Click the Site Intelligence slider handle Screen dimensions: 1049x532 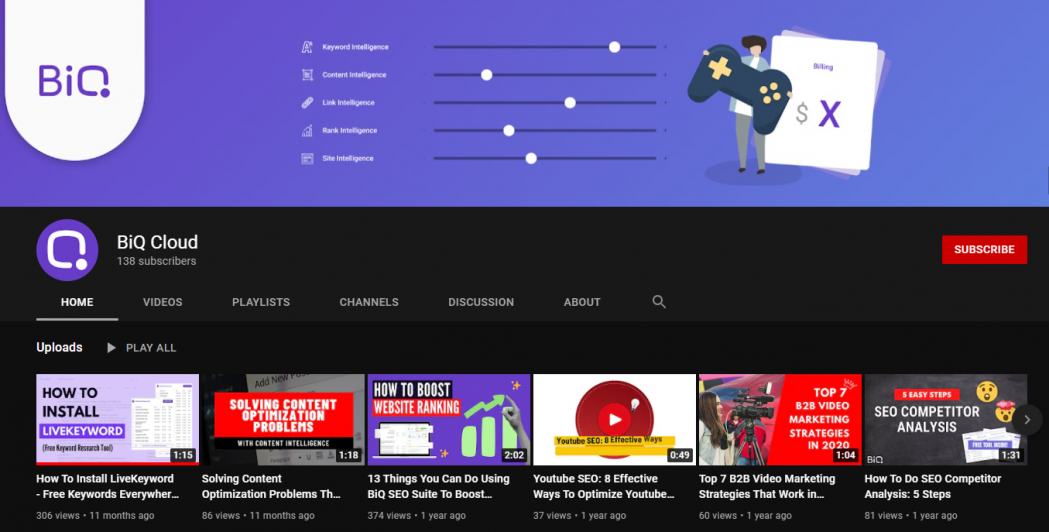pyautogui.click(x=531, y=159)
